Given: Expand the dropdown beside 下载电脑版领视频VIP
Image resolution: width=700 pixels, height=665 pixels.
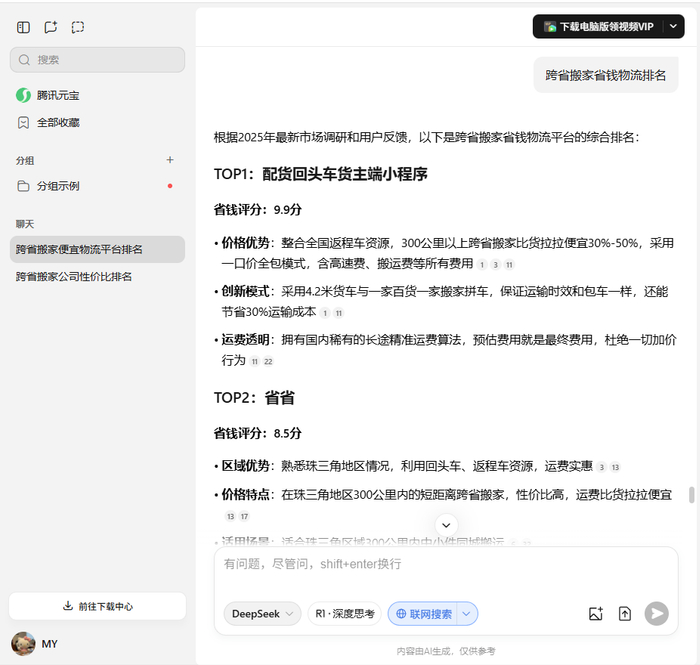Looking at the screenshot, I should pos(673,26).
